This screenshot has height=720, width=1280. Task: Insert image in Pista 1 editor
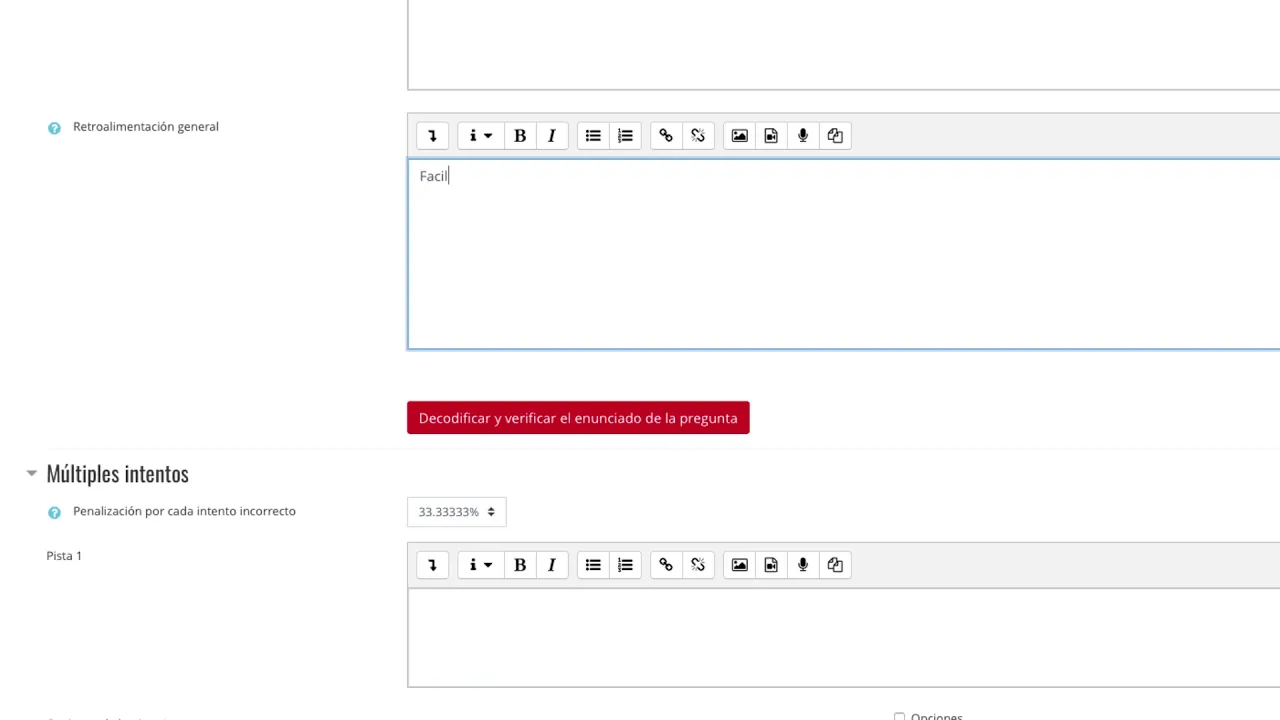point(739,565)
